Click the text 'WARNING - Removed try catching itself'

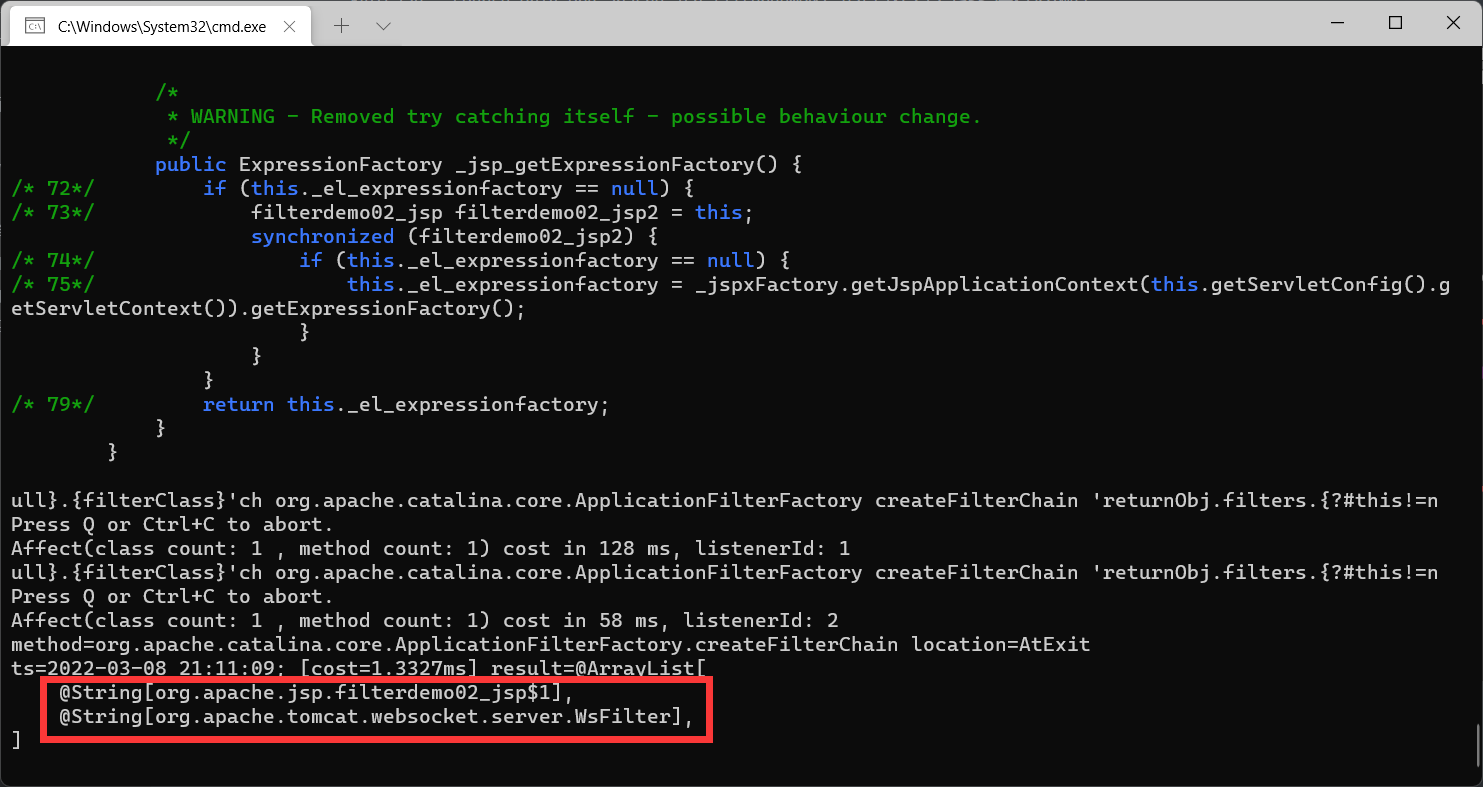[x=412, y=117]
